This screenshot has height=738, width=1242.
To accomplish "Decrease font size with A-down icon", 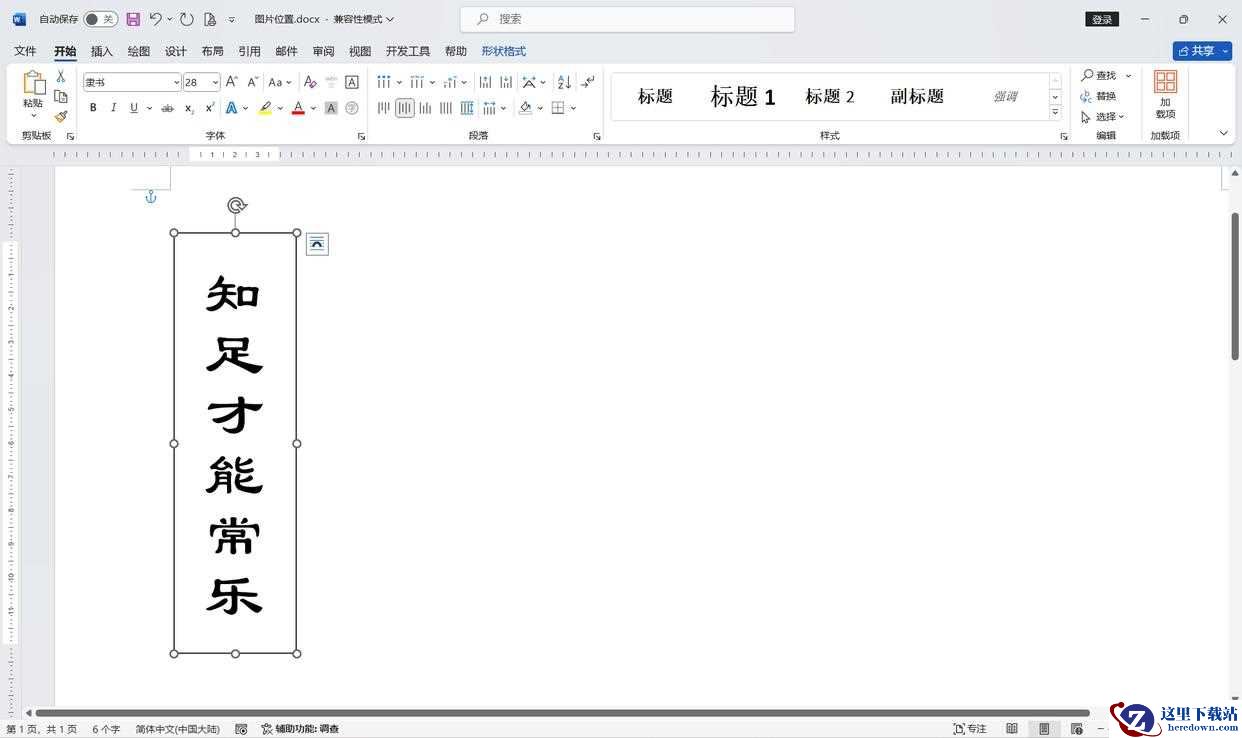I will click(253, 82).
